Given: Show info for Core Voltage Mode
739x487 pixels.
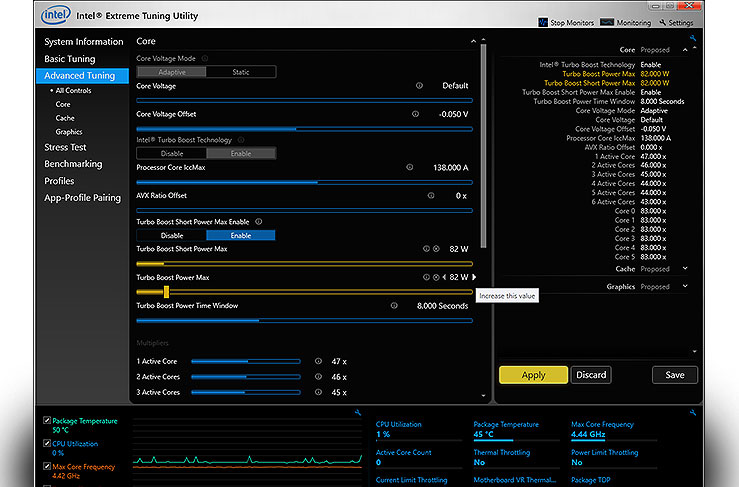Looking at the screenshot, I should point(205,58).
